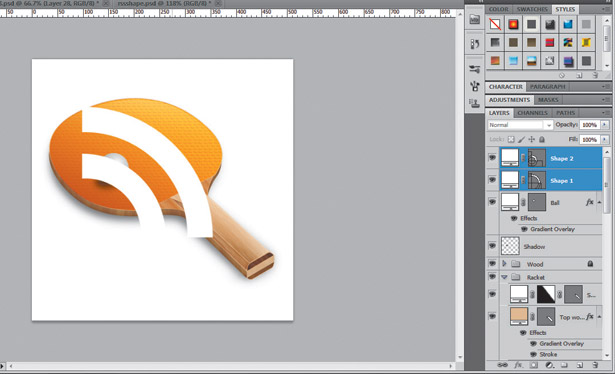Click the delete layer trash icon
This screenshot has height=374, width=615.
pos(595,365)
